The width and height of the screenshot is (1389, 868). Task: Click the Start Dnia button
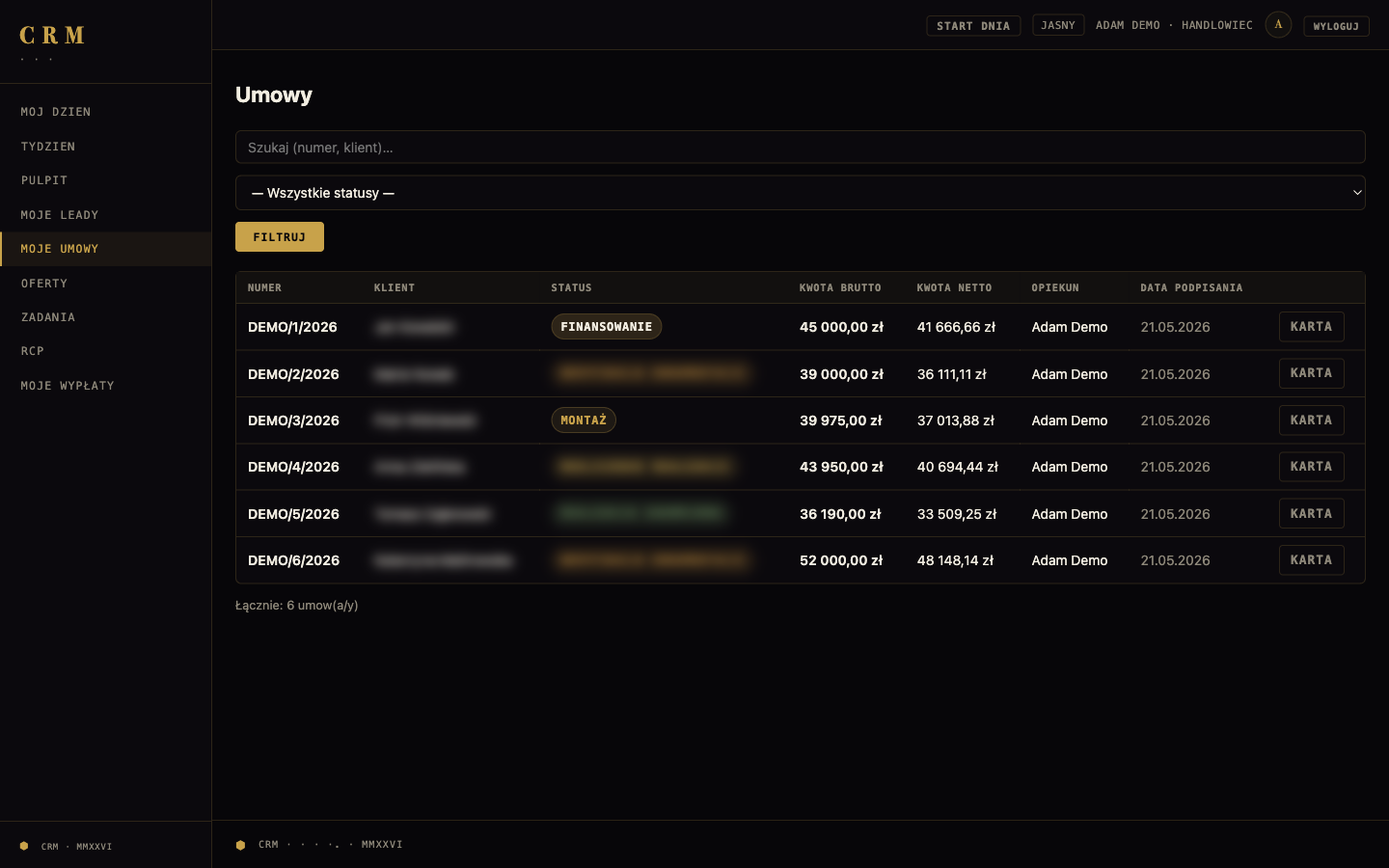pos(973,26)
